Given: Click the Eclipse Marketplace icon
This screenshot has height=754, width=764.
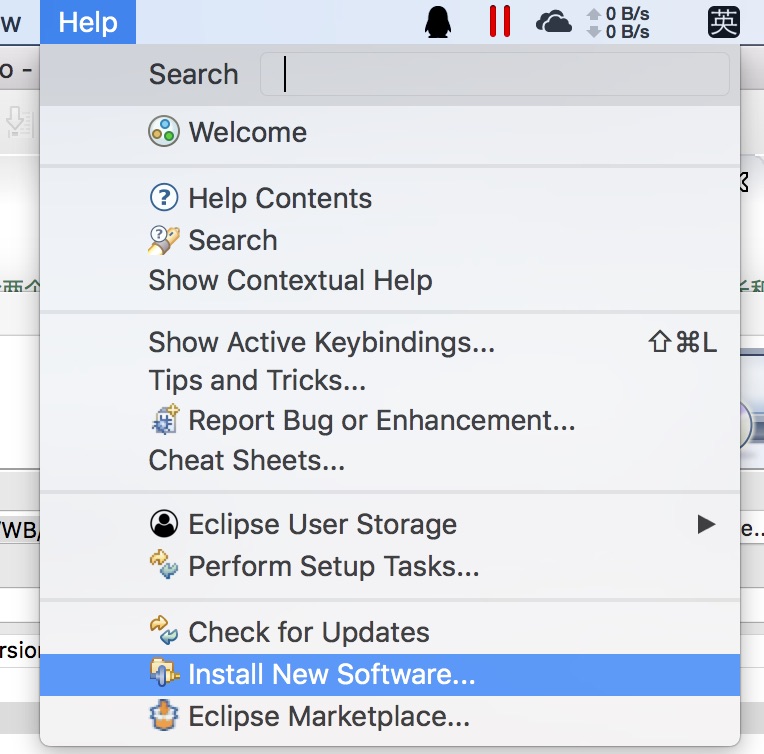Looking at the screenshot, I should (x=164, y=715).
